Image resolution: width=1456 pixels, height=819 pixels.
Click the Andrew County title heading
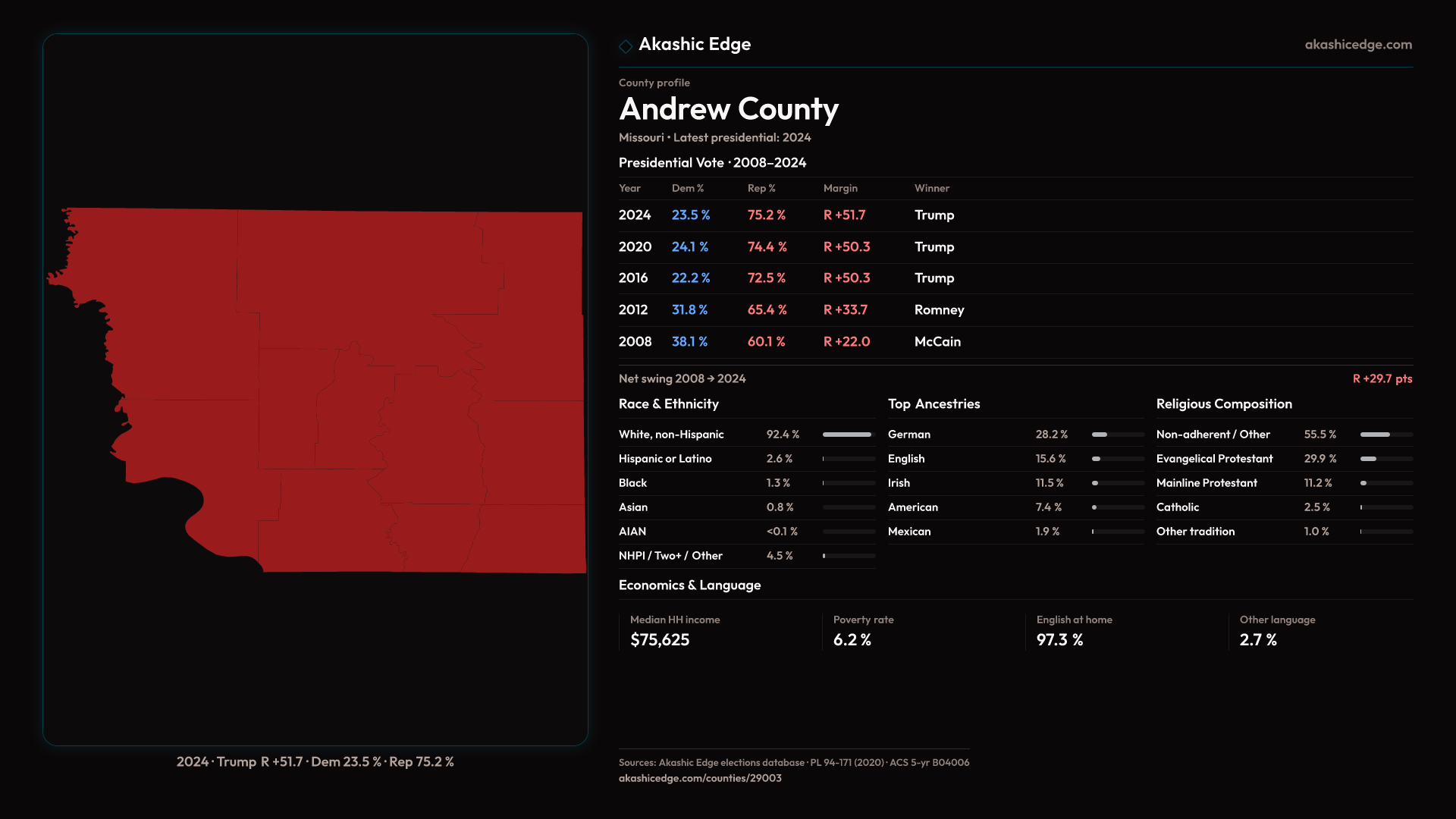point(728,109)
